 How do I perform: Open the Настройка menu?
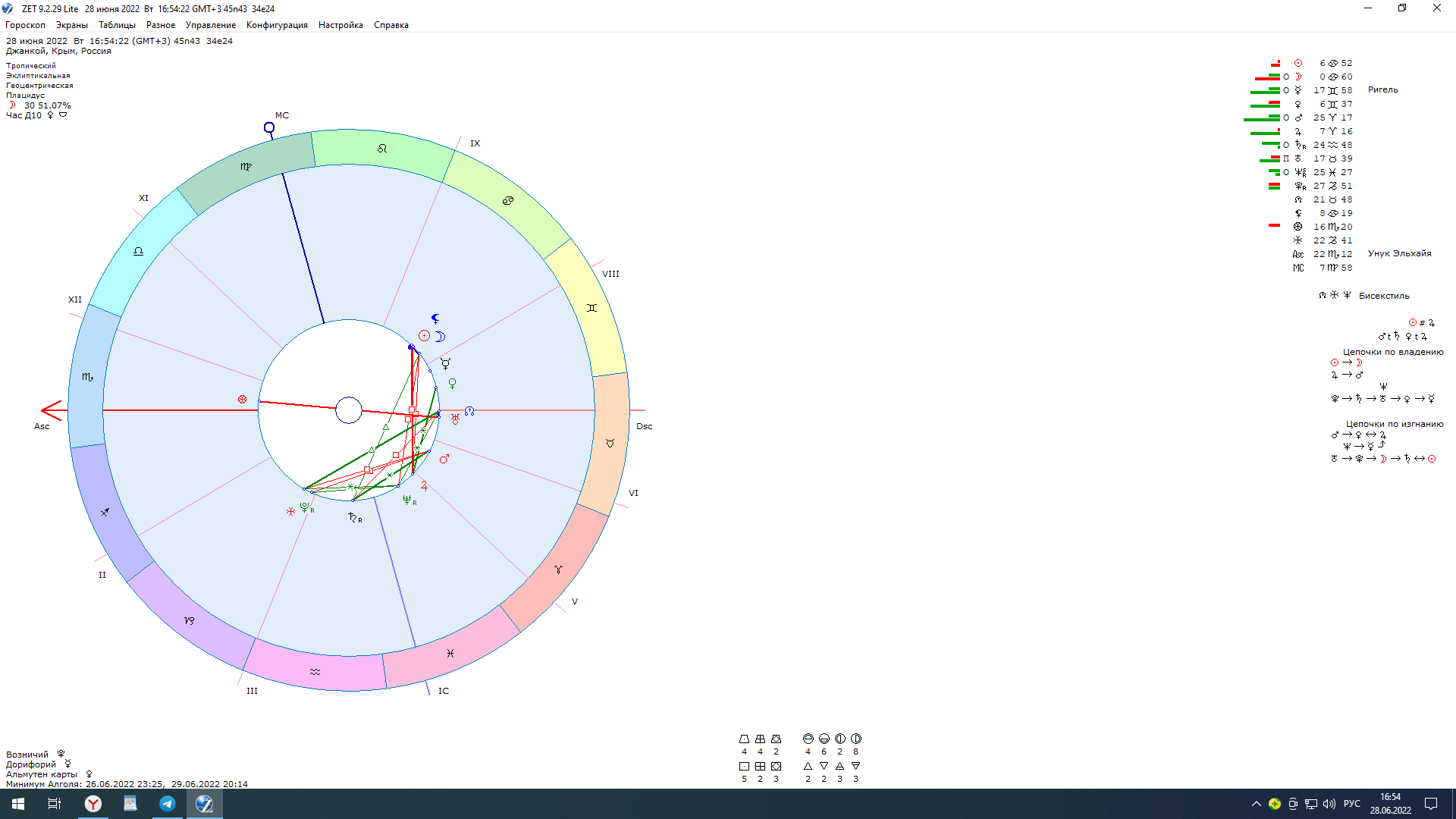[340, 25]
